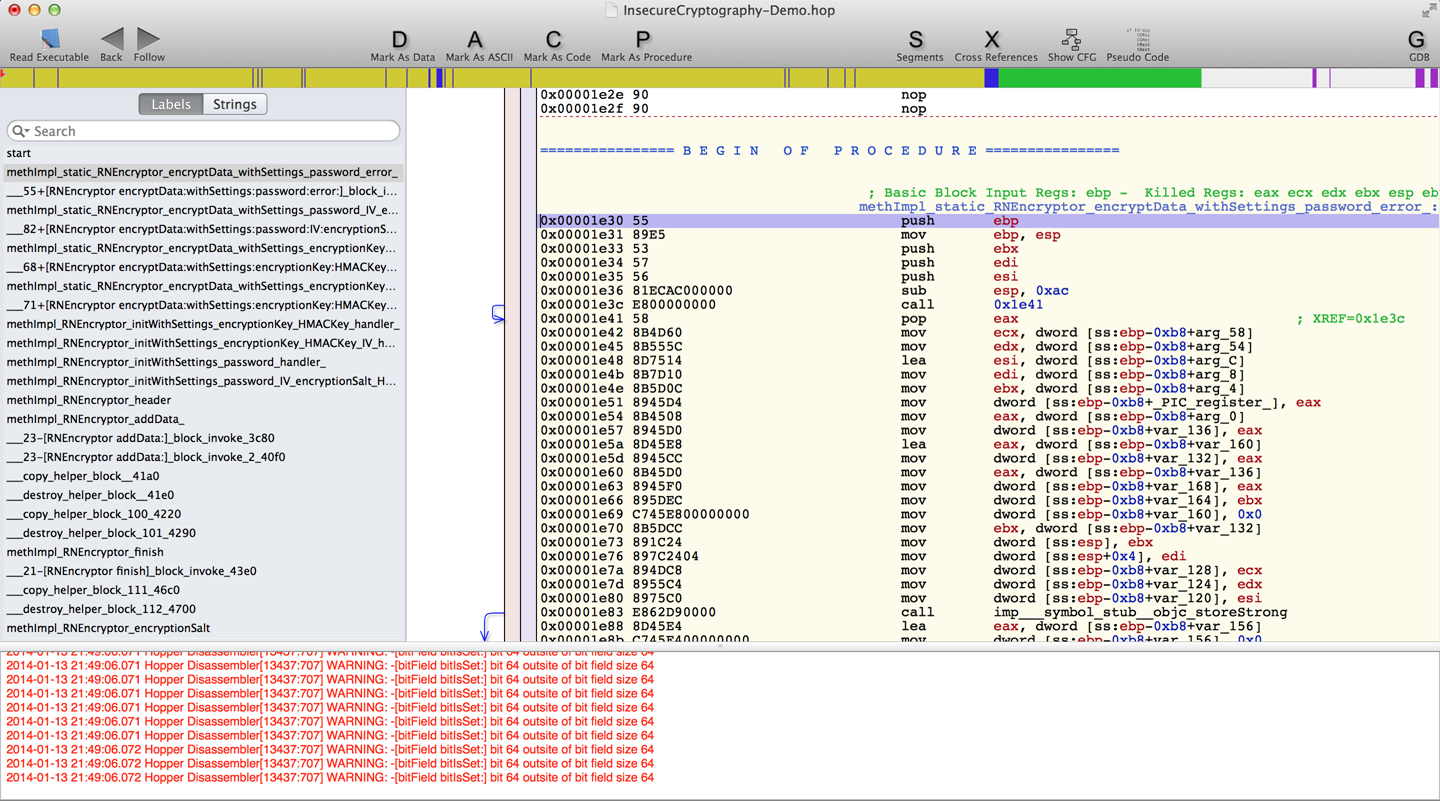Open the Show CFG graph view
The height and width of the screenshot is (801, 1440).
point(1071,40)
